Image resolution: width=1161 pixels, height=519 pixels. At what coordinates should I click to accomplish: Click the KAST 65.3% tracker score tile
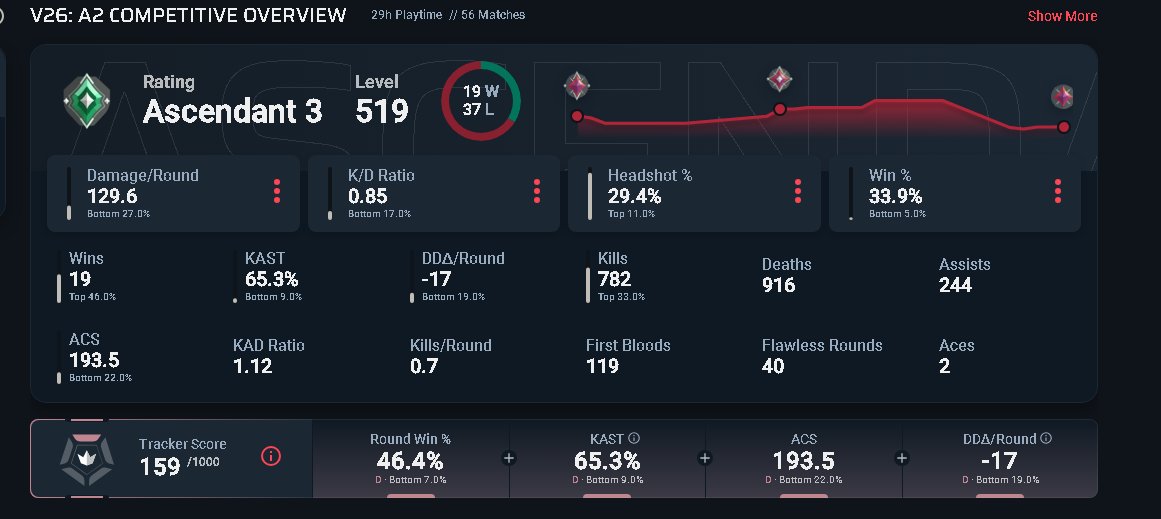pyautogui.click(x=607, y=459)
